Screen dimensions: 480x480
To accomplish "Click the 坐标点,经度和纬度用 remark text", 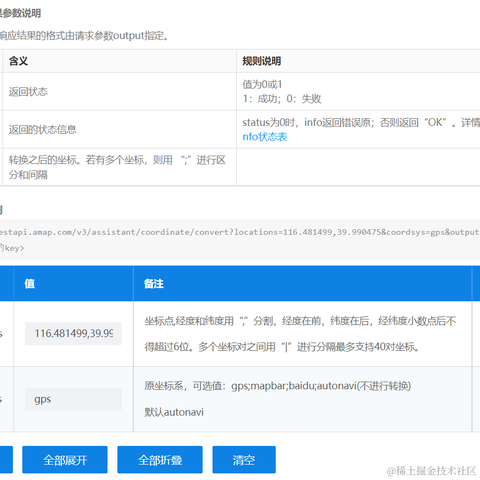I will tap(300, 321).
